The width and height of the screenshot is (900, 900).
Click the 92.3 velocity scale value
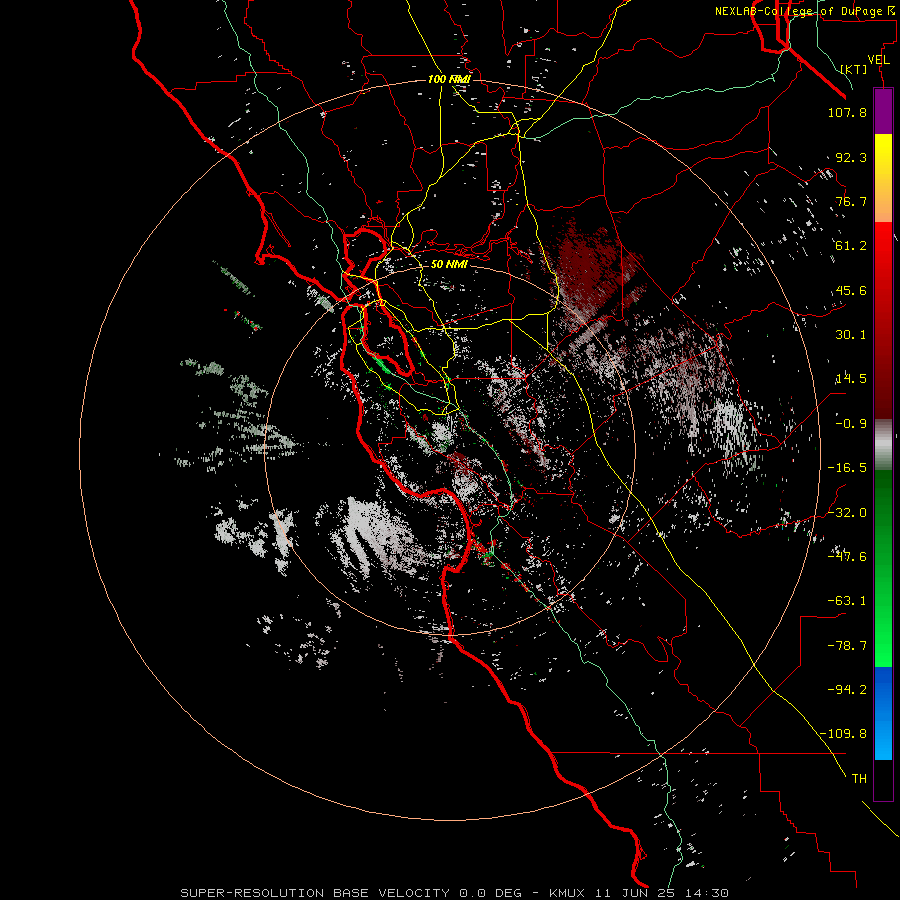coord(851,157)
